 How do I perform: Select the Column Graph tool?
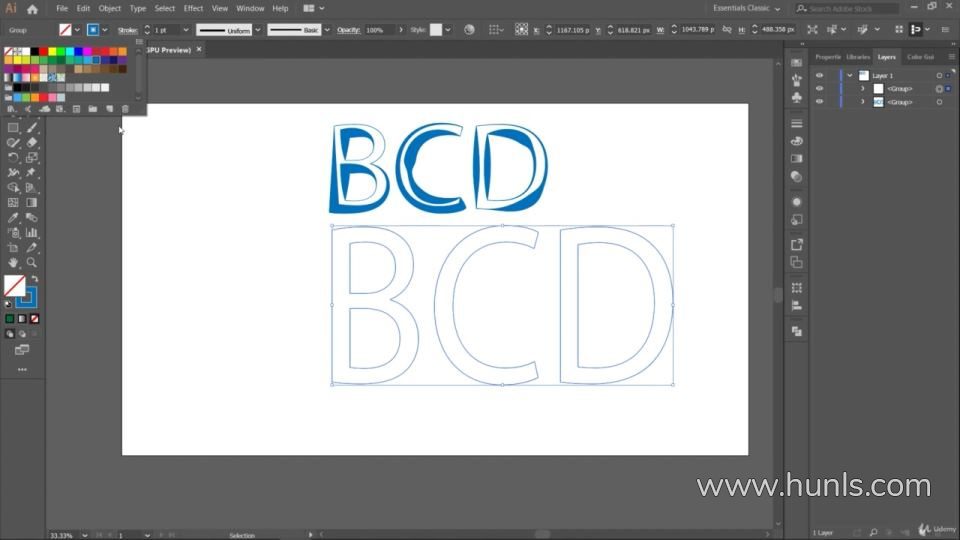[32, 233]
